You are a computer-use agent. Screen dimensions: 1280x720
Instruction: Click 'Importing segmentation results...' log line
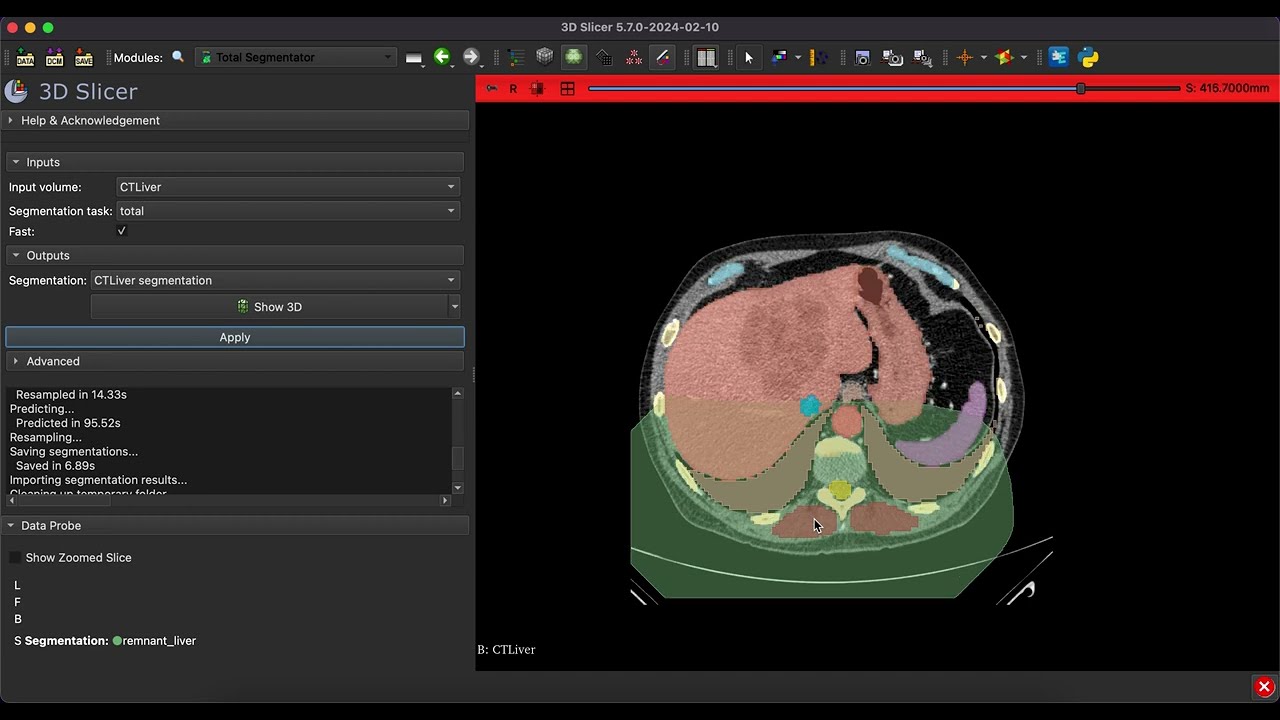[98, 480]
